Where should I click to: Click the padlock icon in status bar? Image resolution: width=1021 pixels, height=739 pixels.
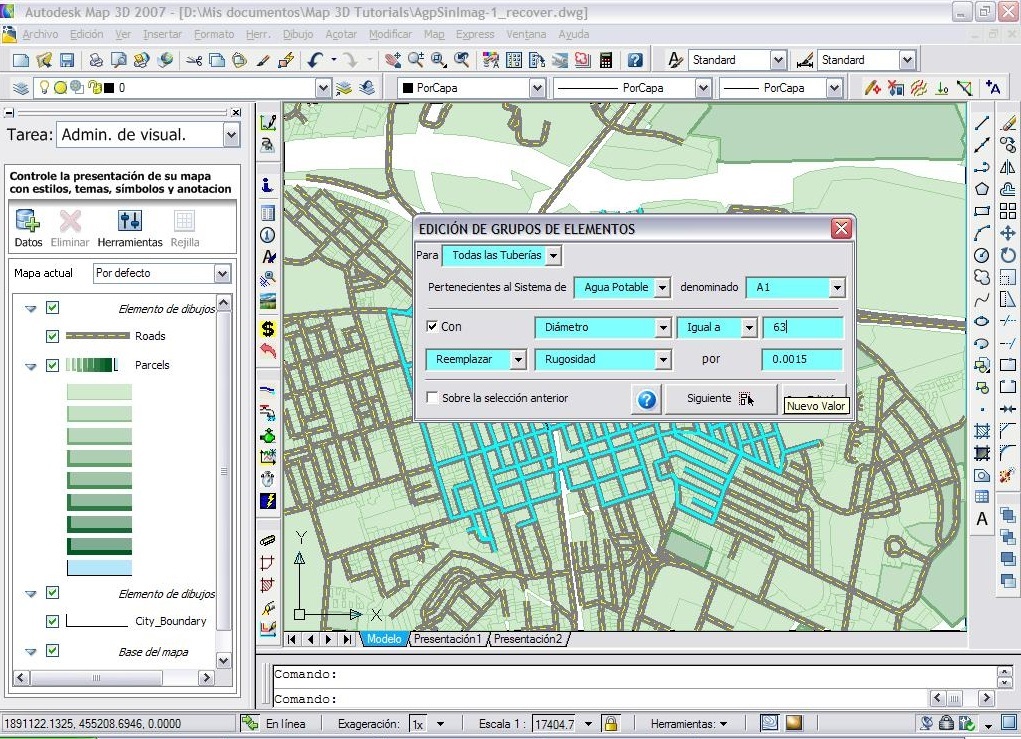click(610, 723)
